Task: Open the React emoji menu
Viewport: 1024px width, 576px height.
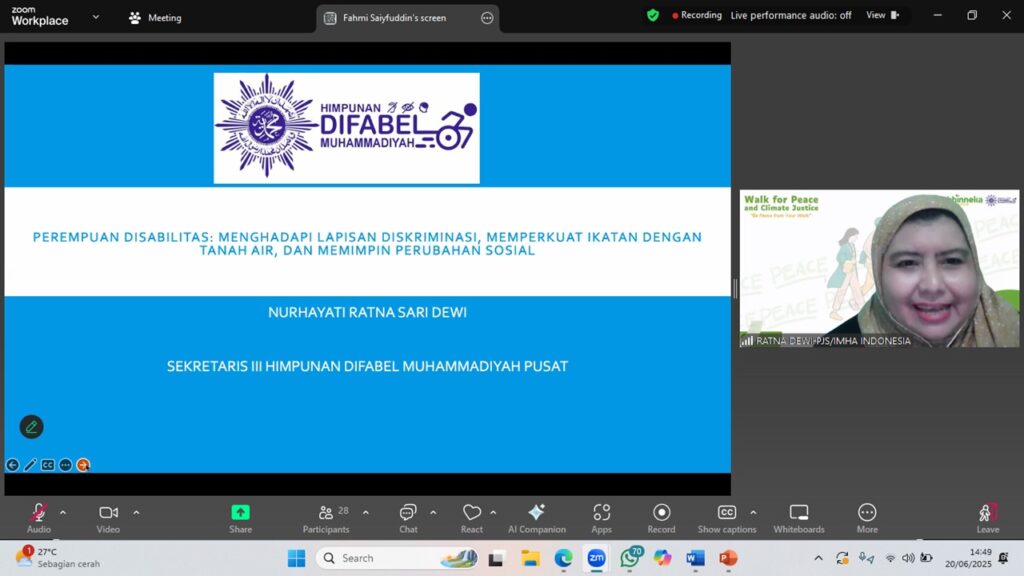Action: tap(472, 519)
